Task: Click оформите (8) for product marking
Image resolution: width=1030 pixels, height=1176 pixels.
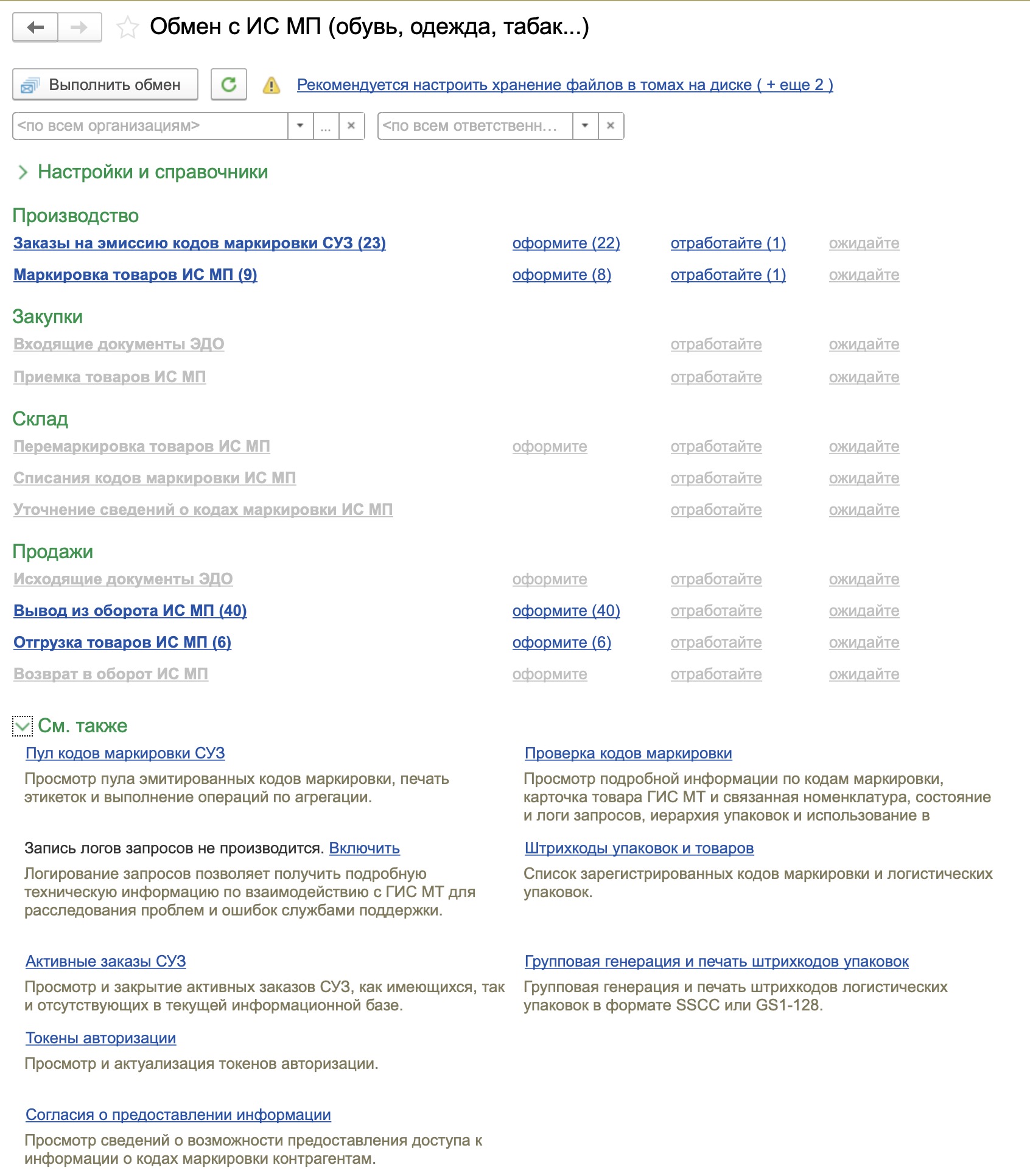Action: click(562, 275)
